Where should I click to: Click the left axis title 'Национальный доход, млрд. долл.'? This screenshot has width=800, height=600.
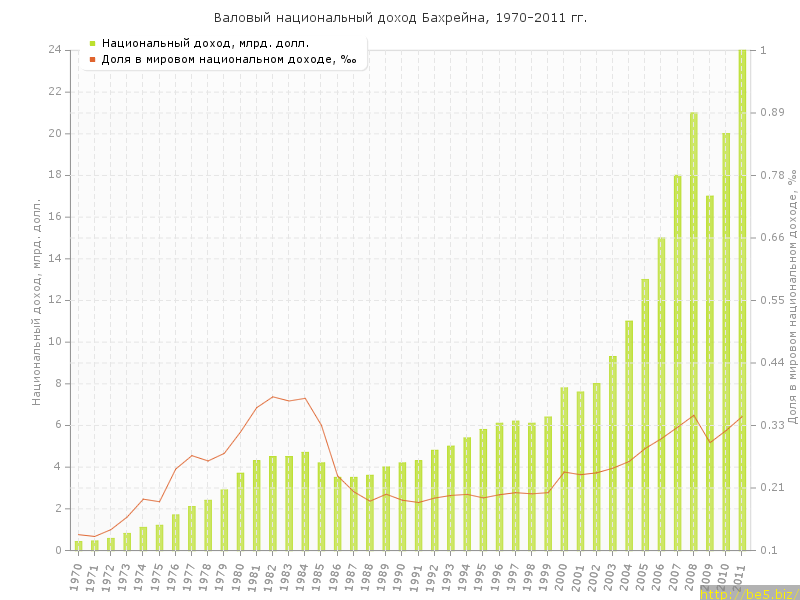coord(37,300)
